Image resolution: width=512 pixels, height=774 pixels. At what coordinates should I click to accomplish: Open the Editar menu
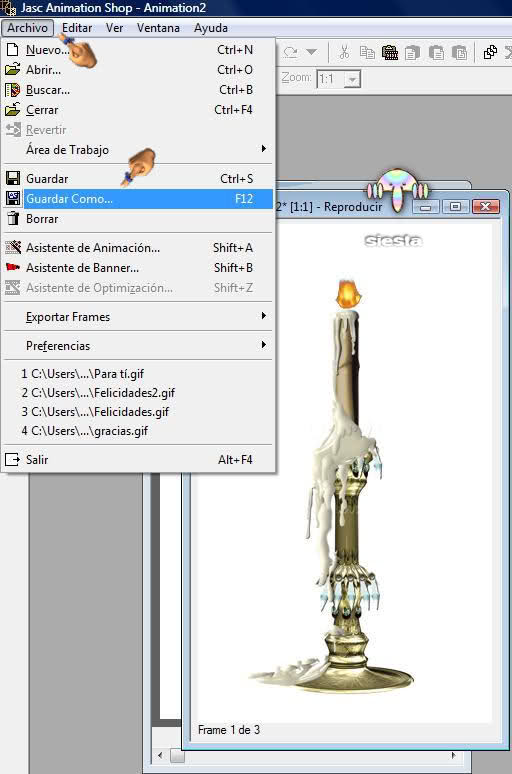click(77, 28)
